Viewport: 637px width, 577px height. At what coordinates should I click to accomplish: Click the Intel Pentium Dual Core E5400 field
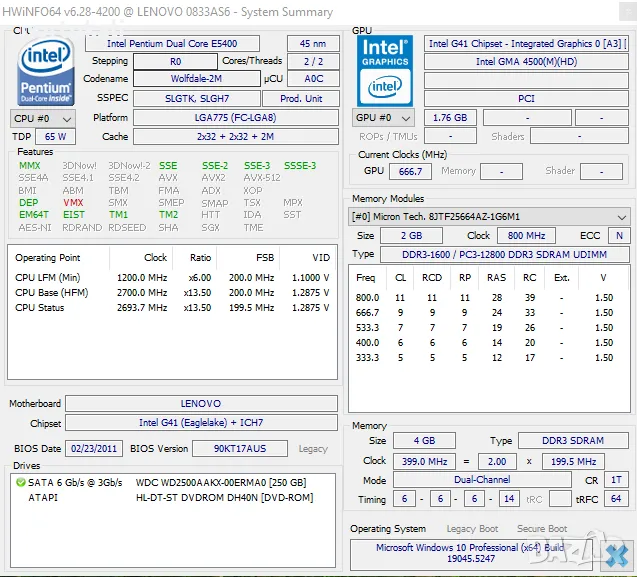(x=171, y=43)
